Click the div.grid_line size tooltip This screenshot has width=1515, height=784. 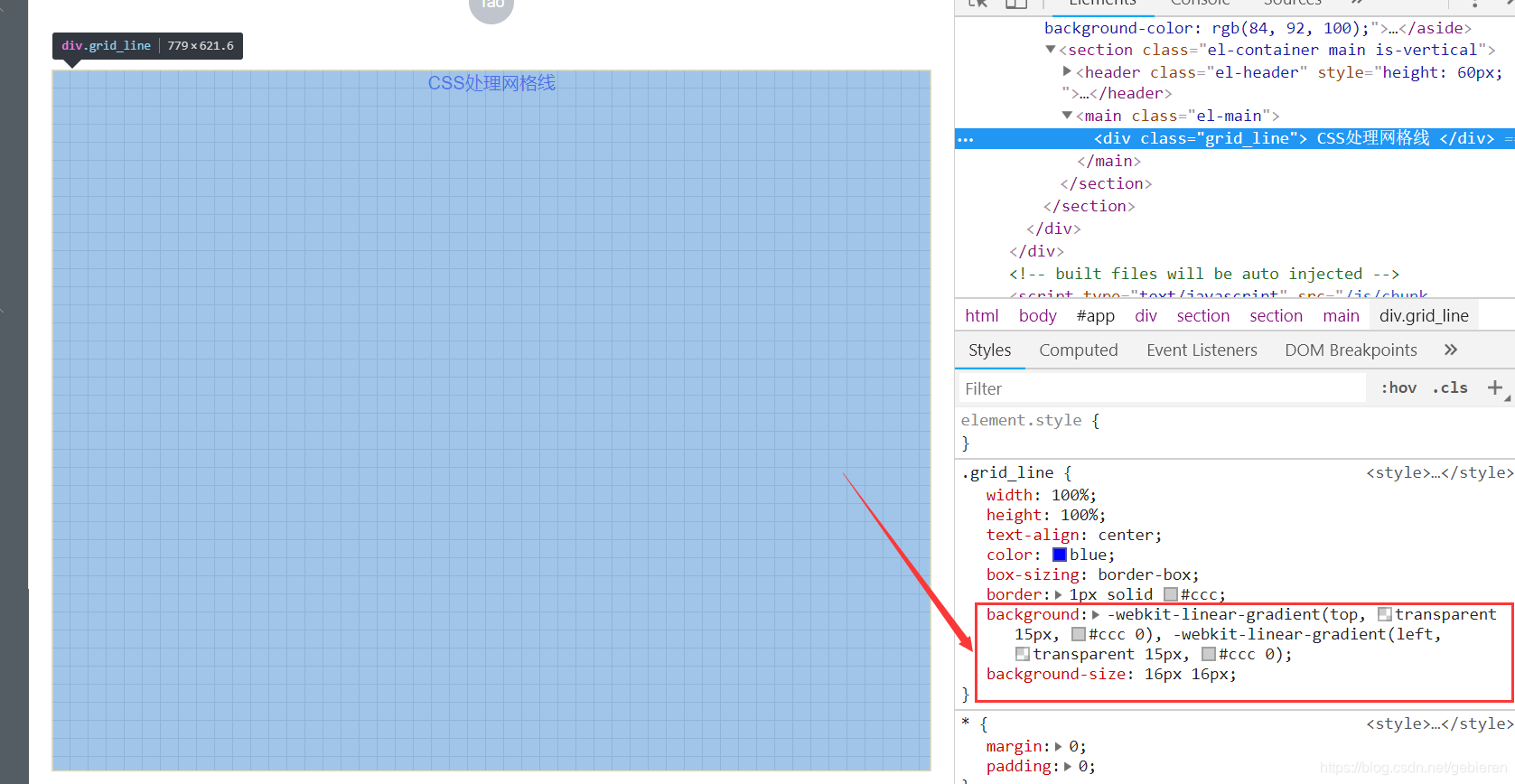click(x=147, y=46)
